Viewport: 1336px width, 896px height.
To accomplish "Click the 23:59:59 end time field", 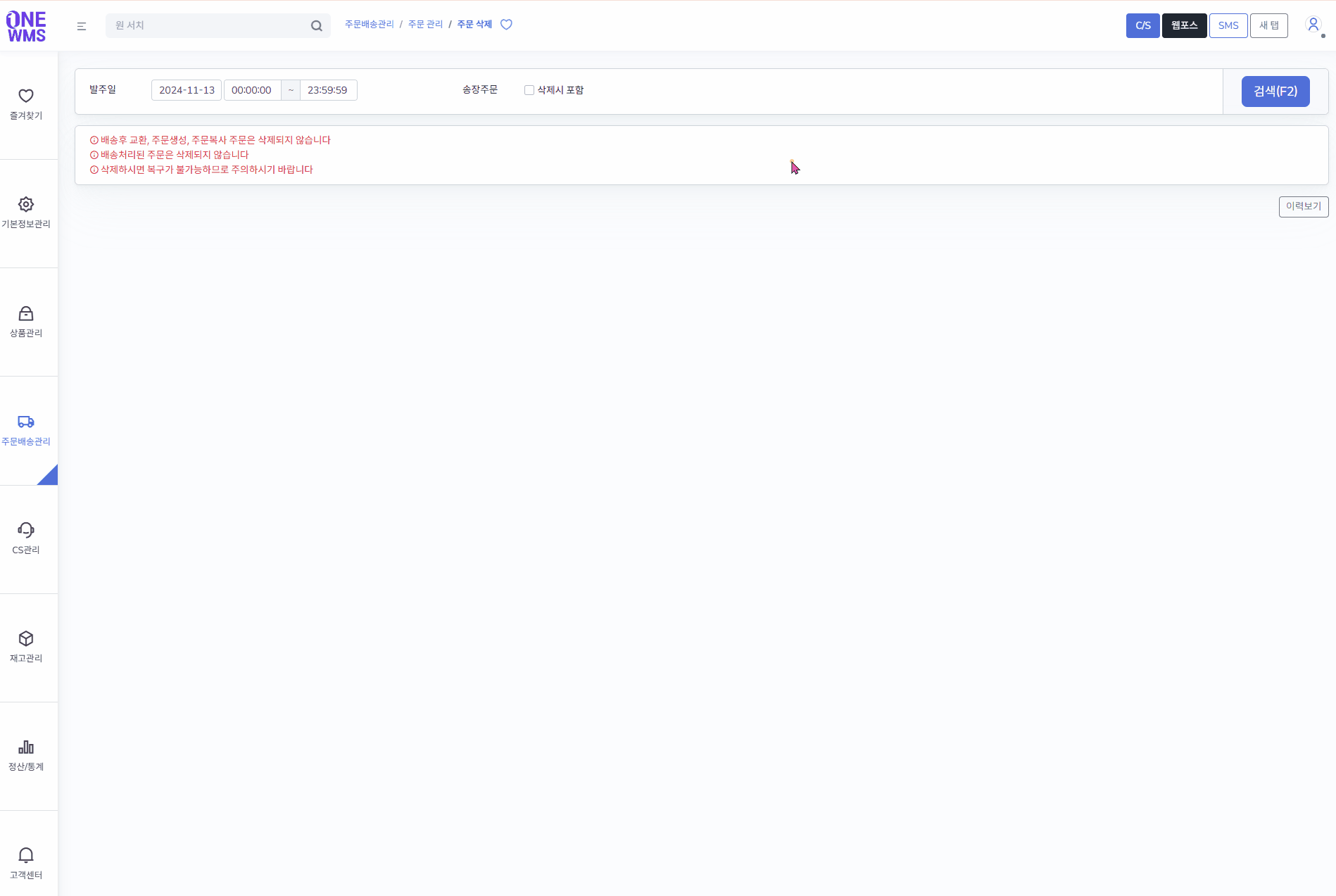I will tap(328, 90).
